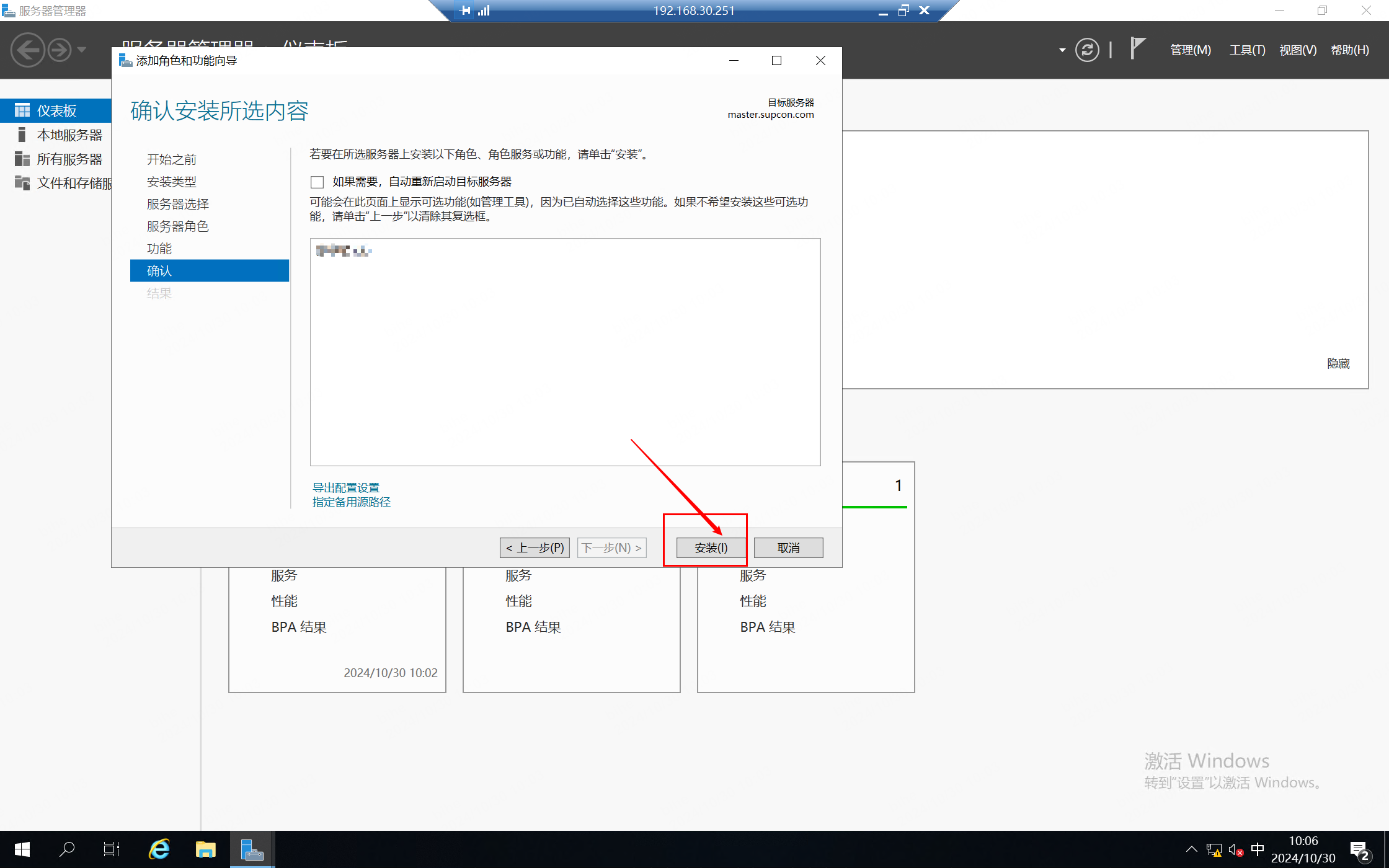Click the 导出配置设置 link
The height and width of the screenshot is (868, 1389).
(345, 487)
